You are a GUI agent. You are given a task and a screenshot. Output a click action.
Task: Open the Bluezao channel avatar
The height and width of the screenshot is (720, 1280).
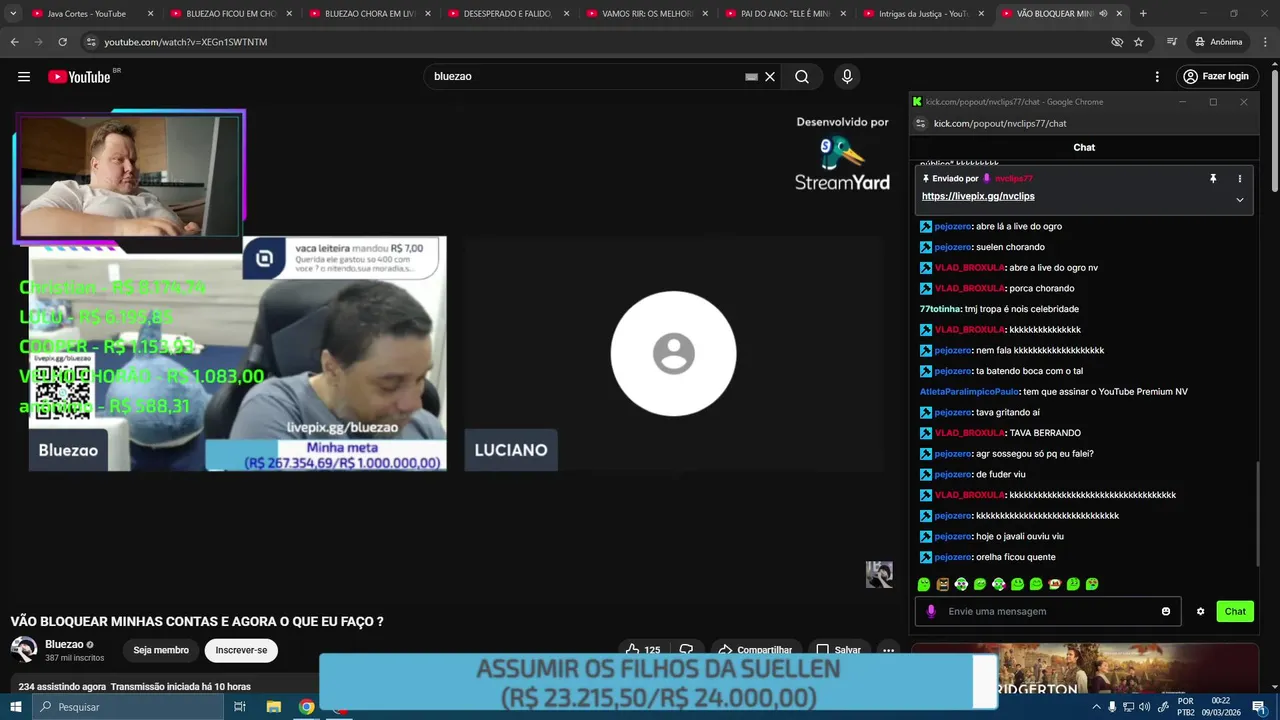coord(24,650)
